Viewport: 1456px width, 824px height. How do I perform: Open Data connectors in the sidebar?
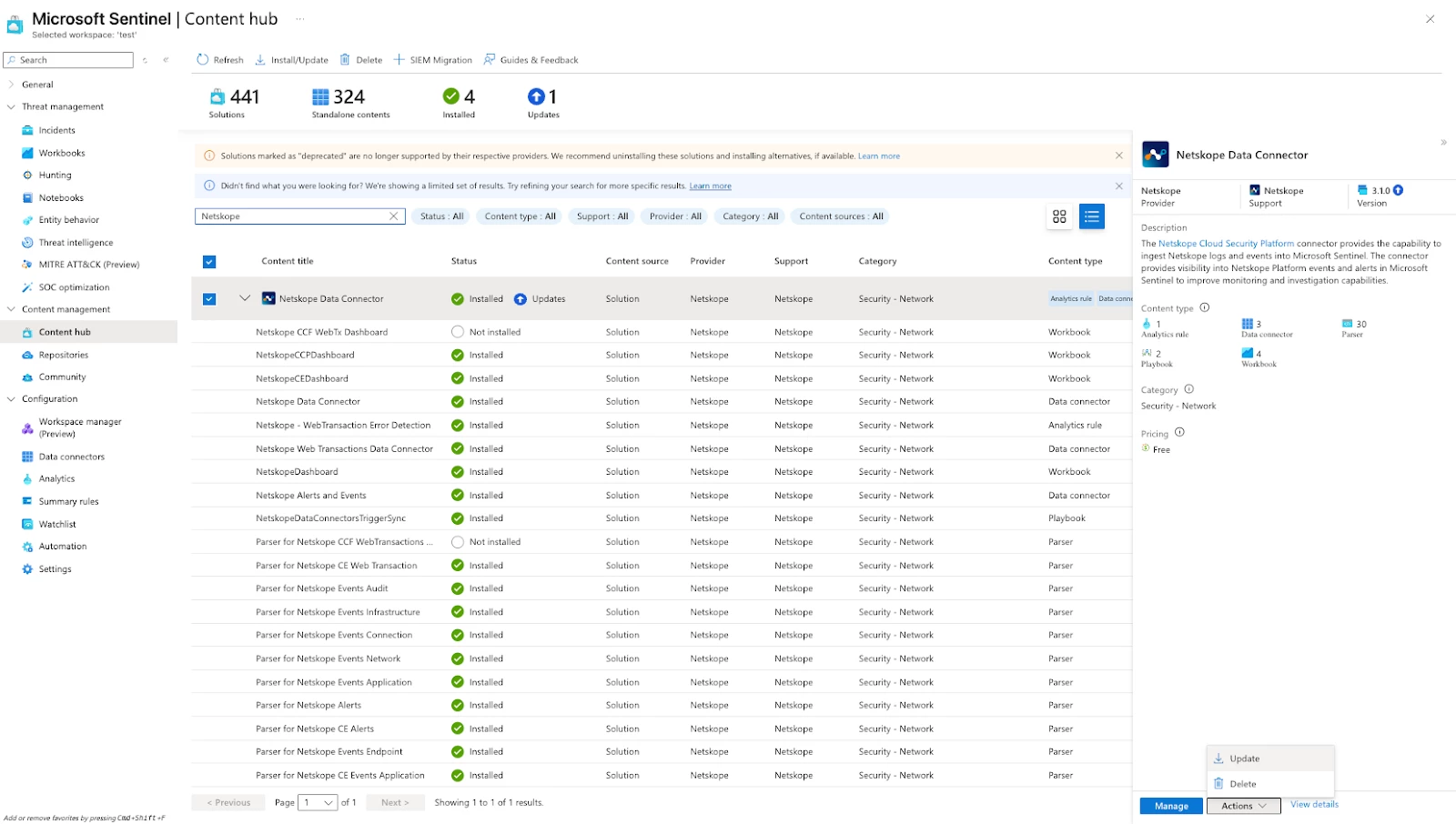(71, 457)
